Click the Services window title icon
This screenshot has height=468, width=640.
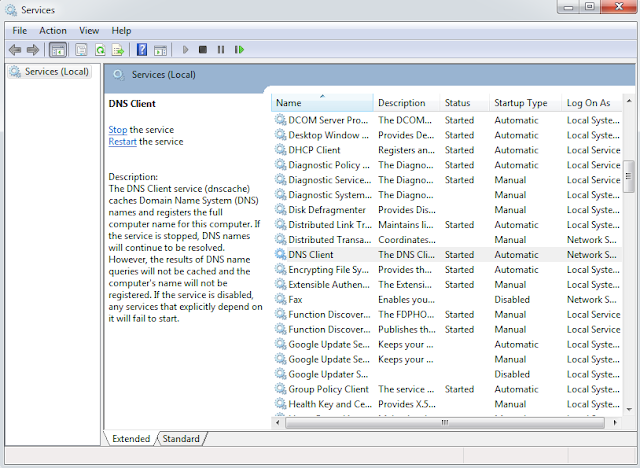[11, 10]
